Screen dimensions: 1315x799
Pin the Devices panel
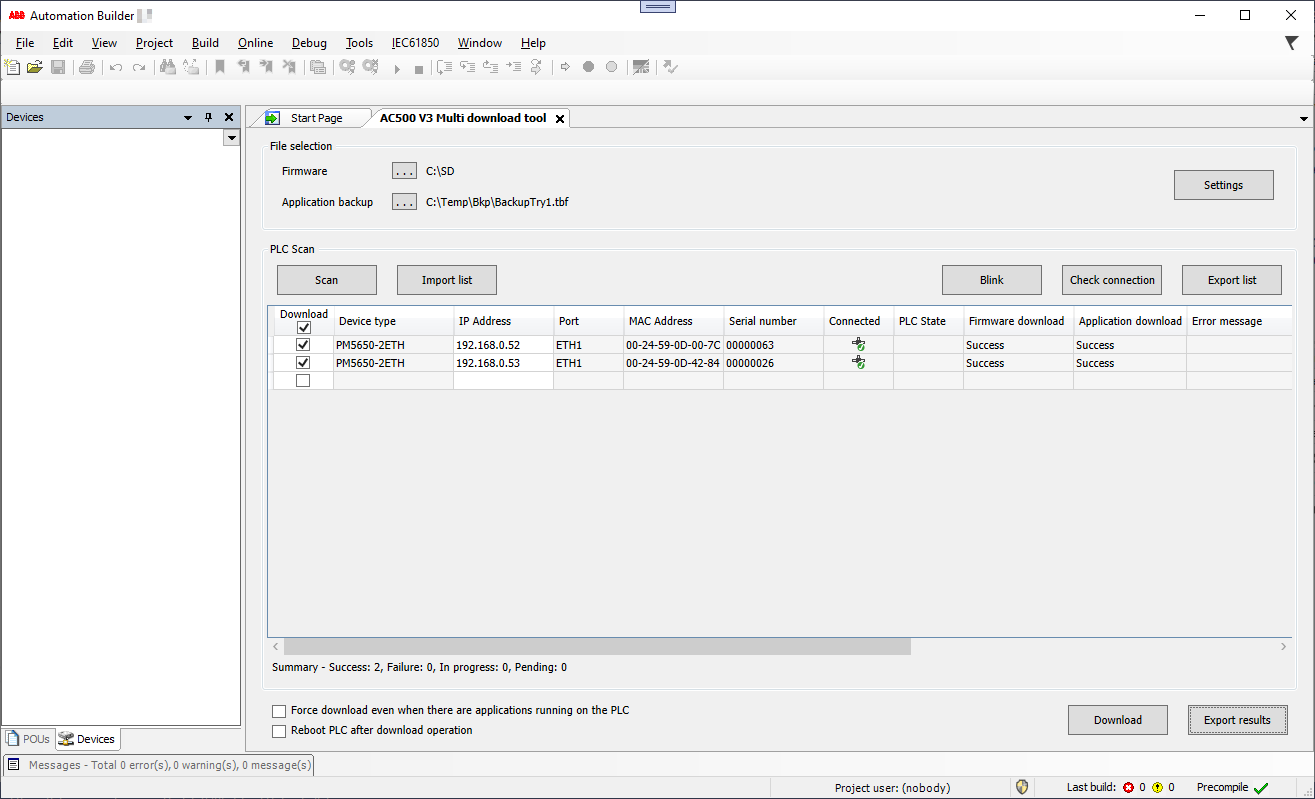pyautogui.click(x=209, y=117)
